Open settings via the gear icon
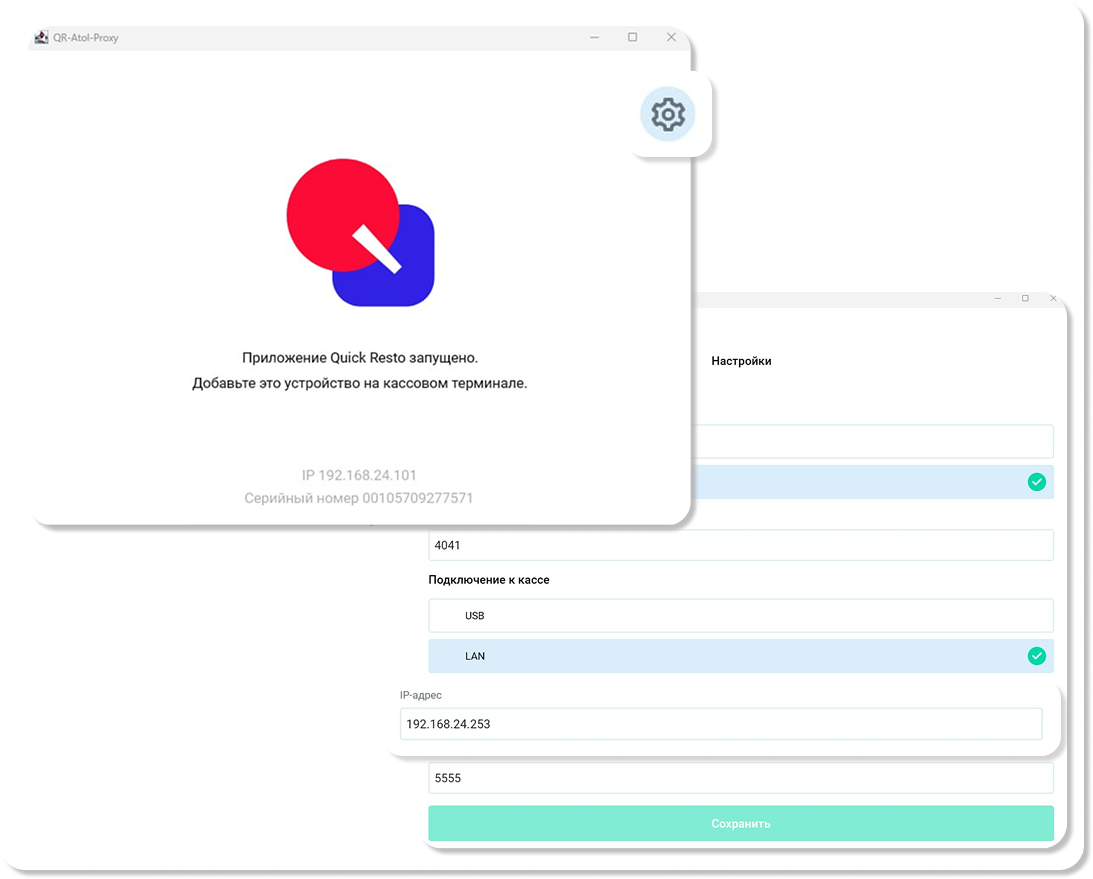Screen dimensions: 1093x879 pyautogui.click(x=667, y=114)
